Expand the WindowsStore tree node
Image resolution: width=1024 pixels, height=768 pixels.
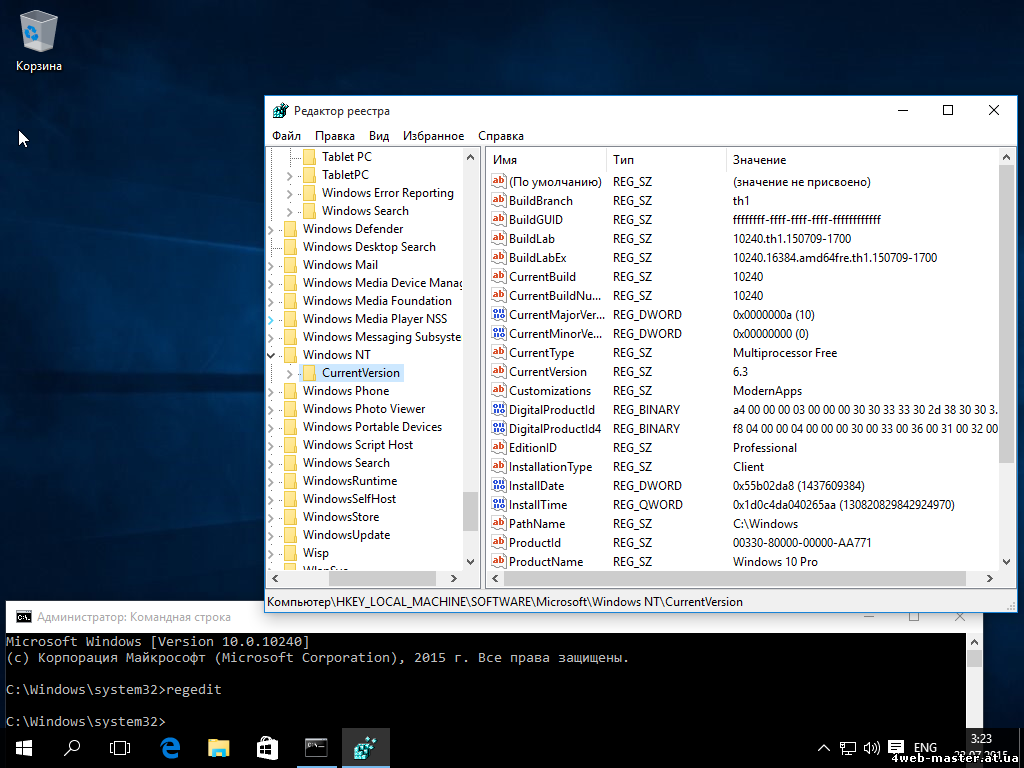tap(271, 517)
